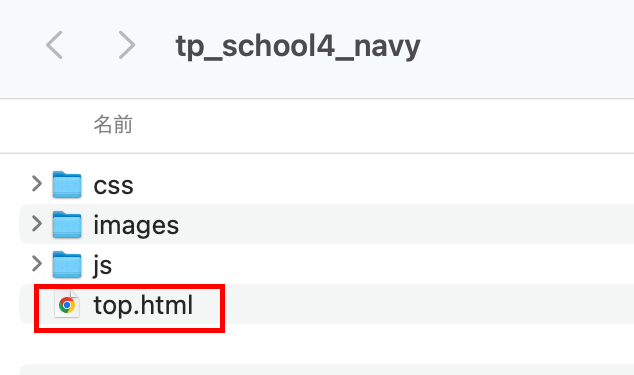
Task: Select the images folder name
Action: [x=136, y=225]
